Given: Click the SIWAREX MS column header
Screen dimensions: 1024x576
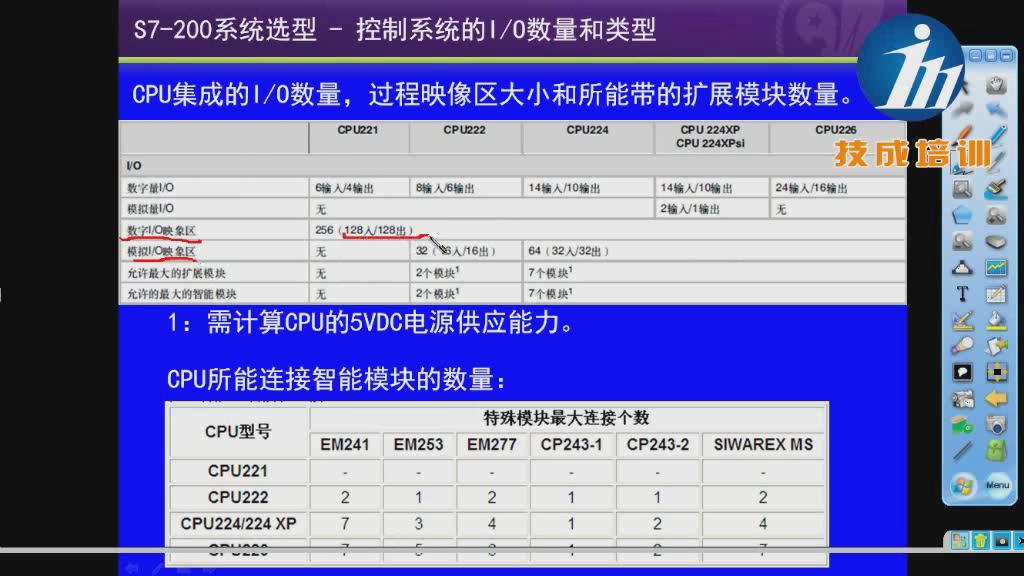Looking at the screenshot, I should 763,445.
